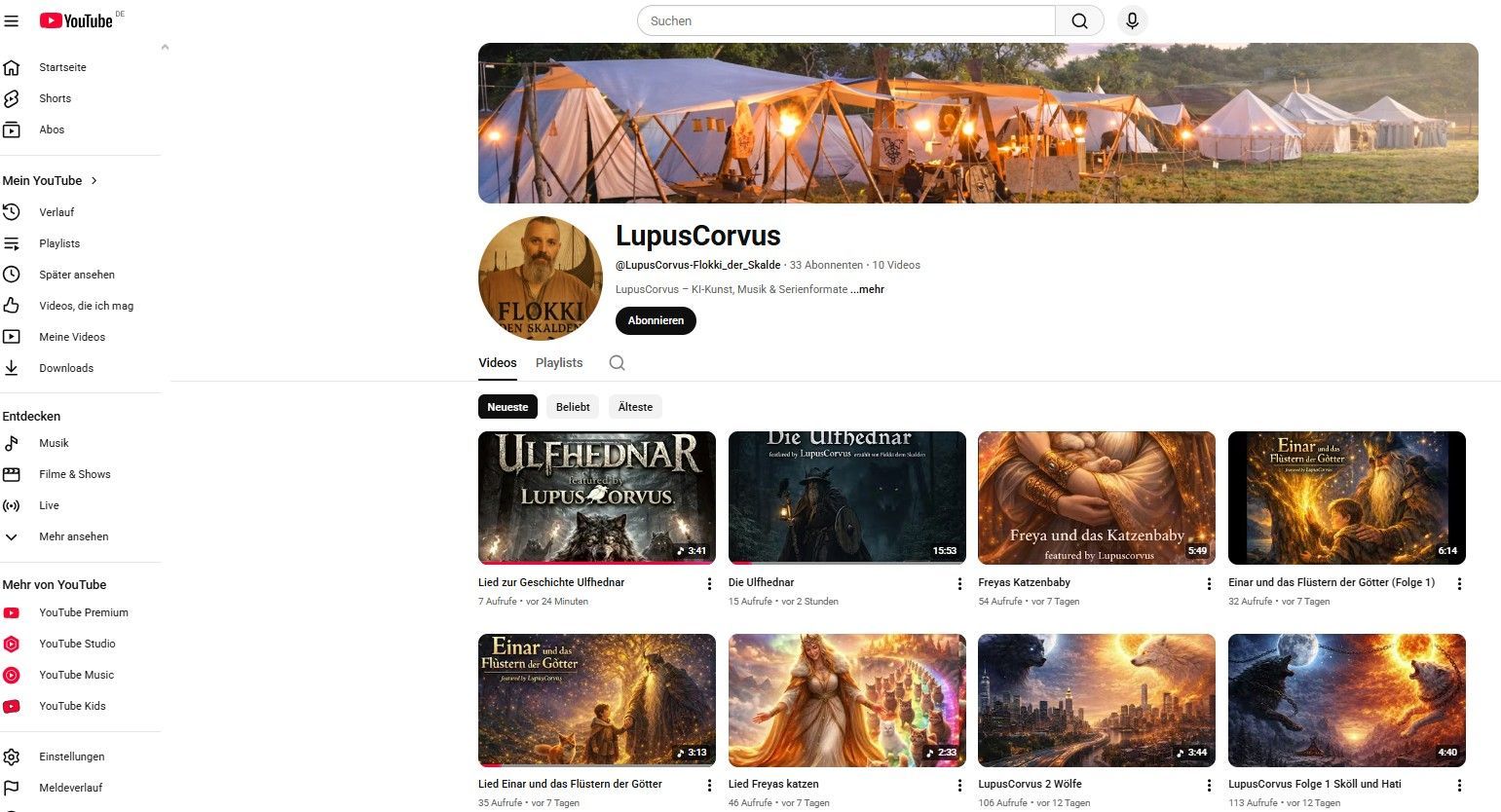Open options for Lied zur Geschichte Ulfhednar
The height and width of the screenshot is (812, 1501).
tap(709, 584)
